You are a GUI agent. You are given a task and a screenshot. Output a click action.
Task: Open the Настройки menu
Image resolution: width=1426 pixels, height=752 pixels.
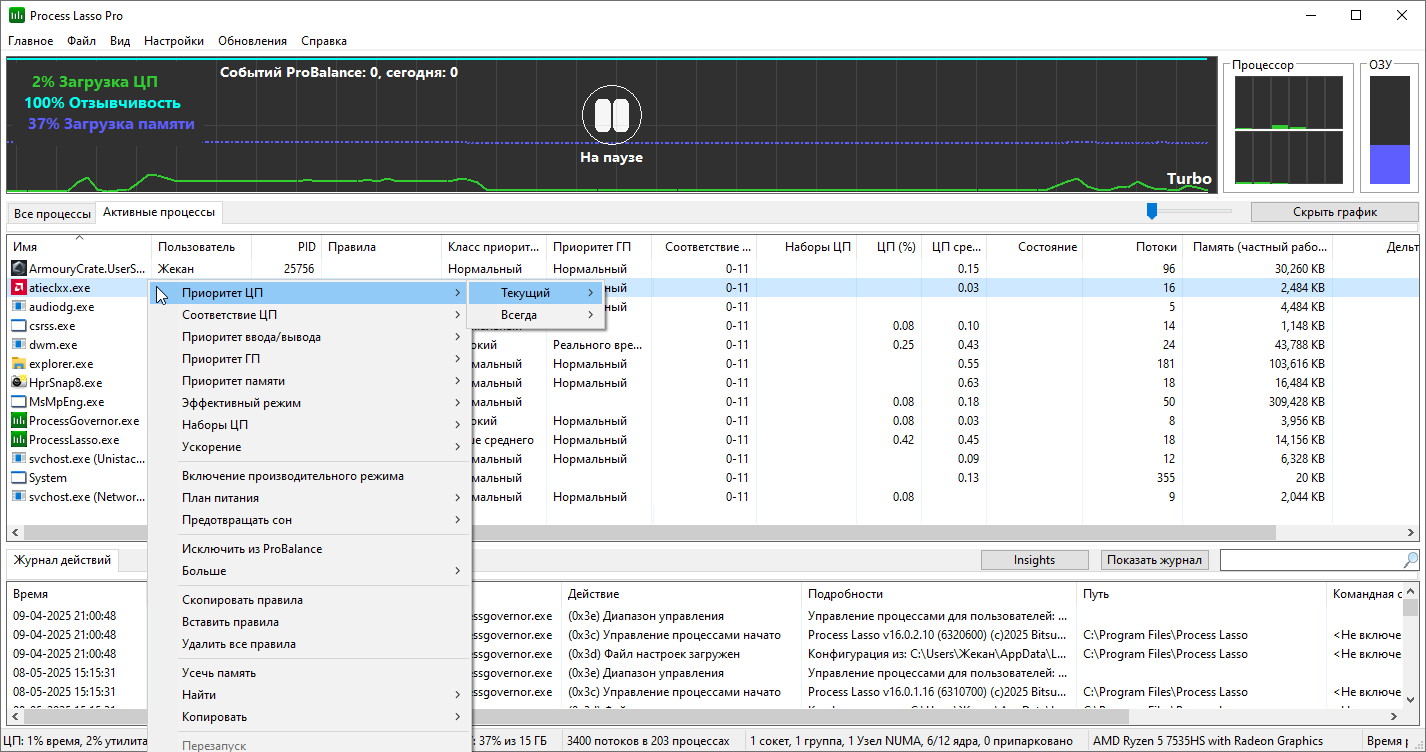[x=174, y=41]
